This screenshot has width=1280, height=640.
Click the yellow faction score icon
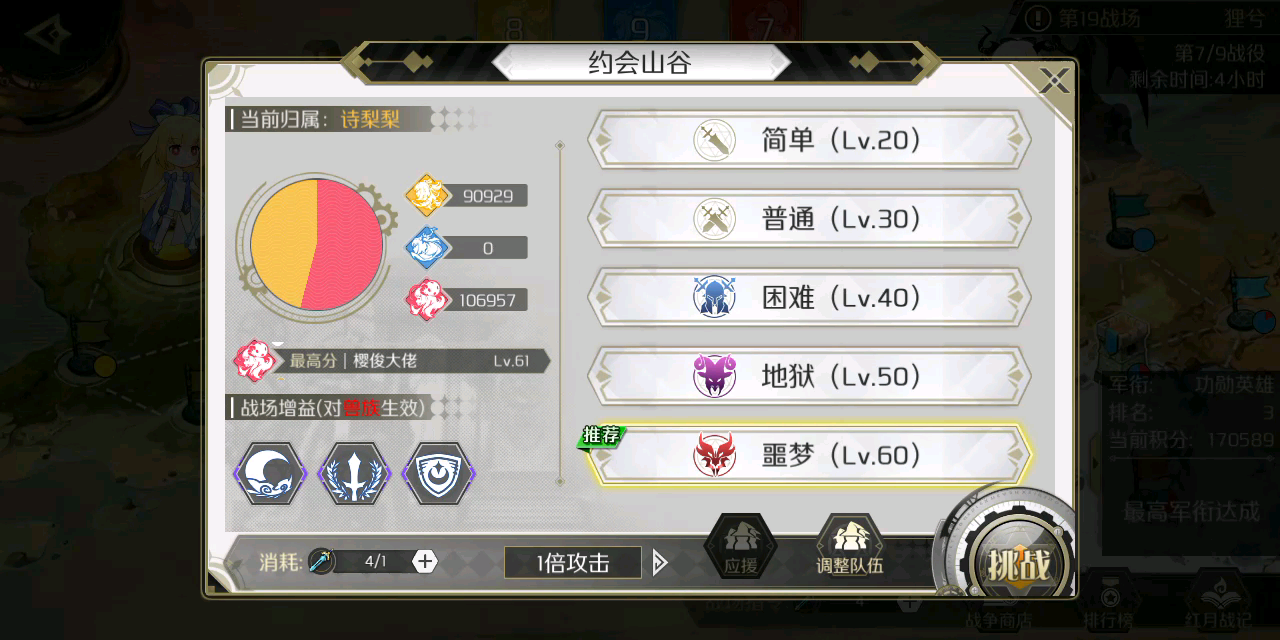point(425,195)
